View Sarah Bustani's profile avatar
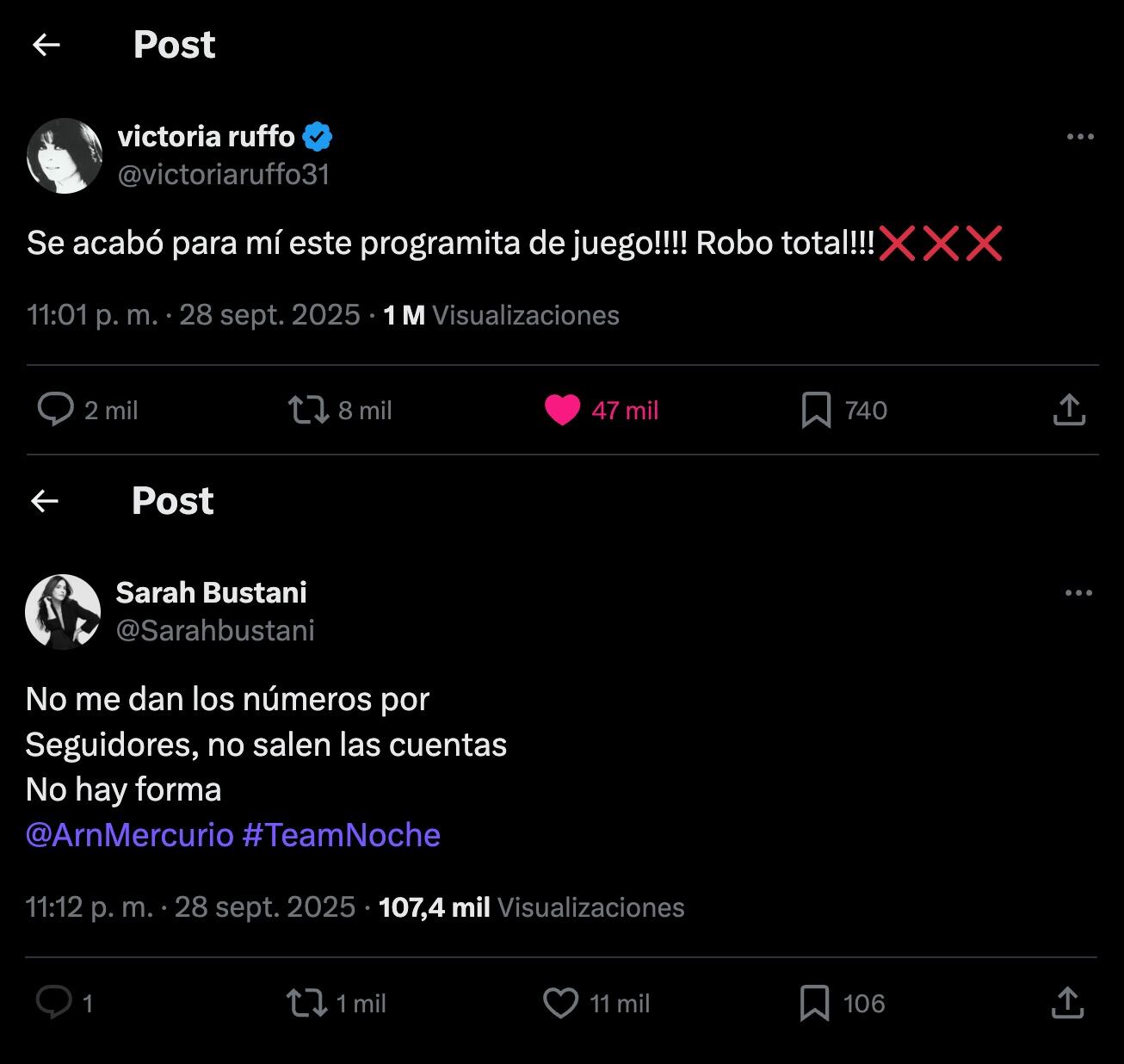Viewport: 1124px width, 1064px height. [x=63, y=612]
